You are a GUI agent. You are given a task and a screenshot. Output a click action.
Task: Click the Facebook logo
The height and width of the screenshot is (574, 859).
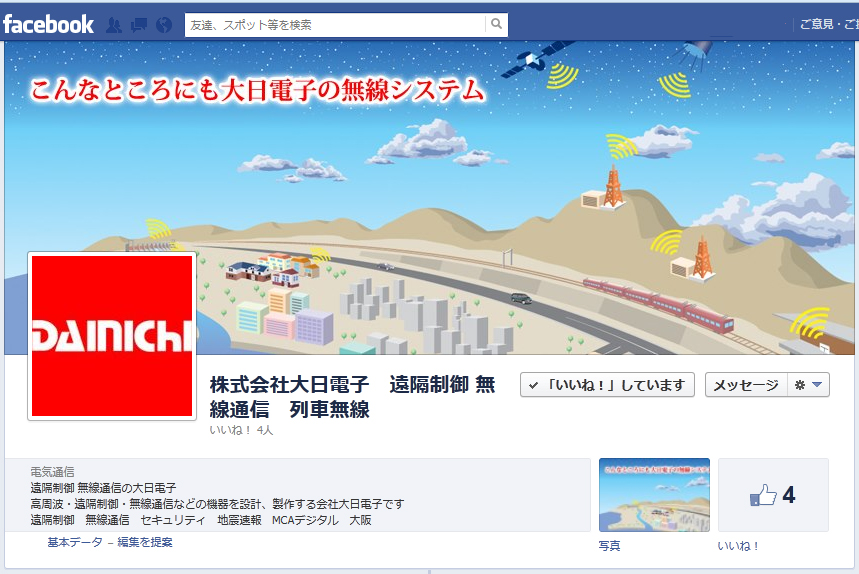click(x=48, y=25)
